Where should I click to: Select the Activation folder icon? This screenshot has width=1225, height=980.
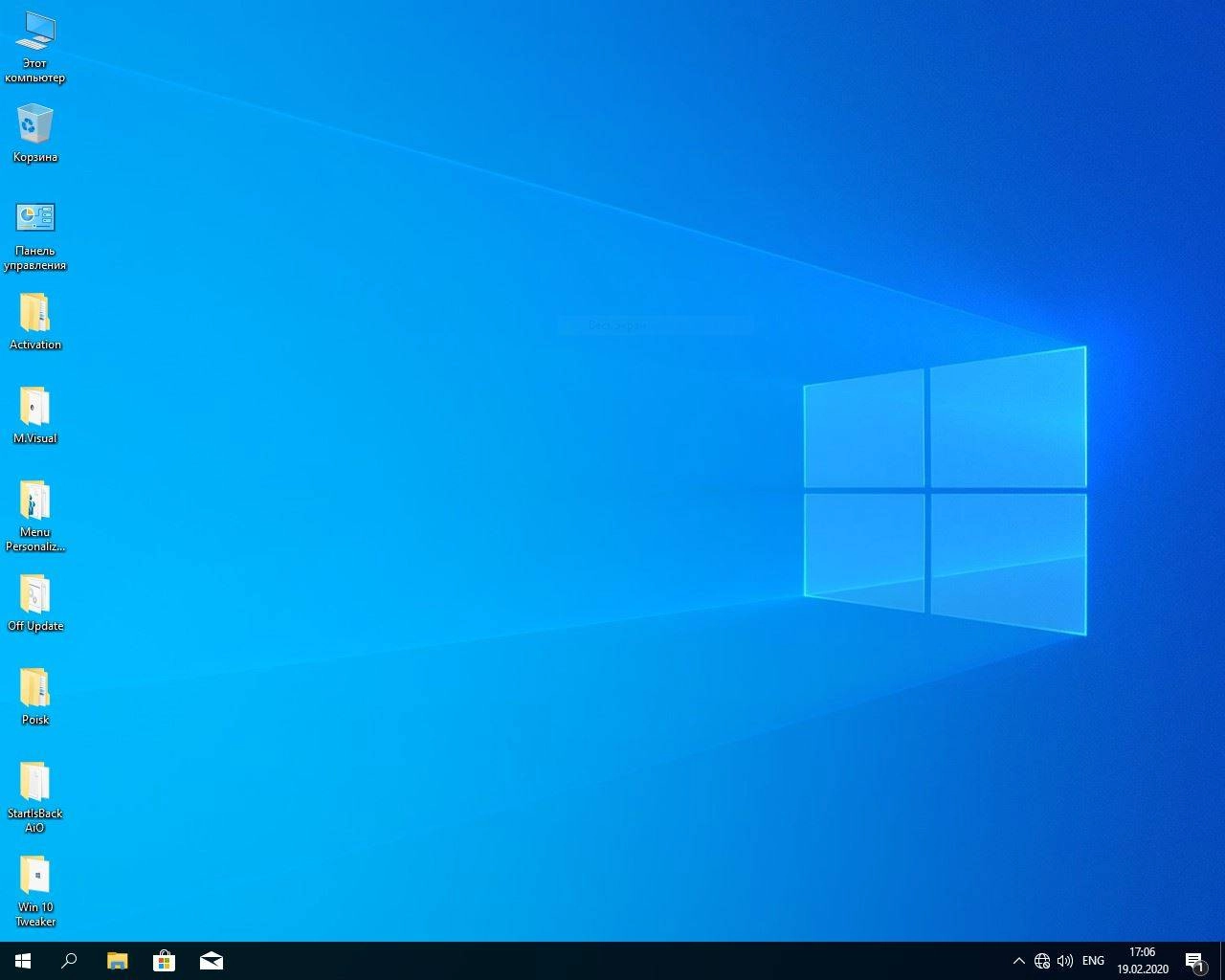click(35, 322)
